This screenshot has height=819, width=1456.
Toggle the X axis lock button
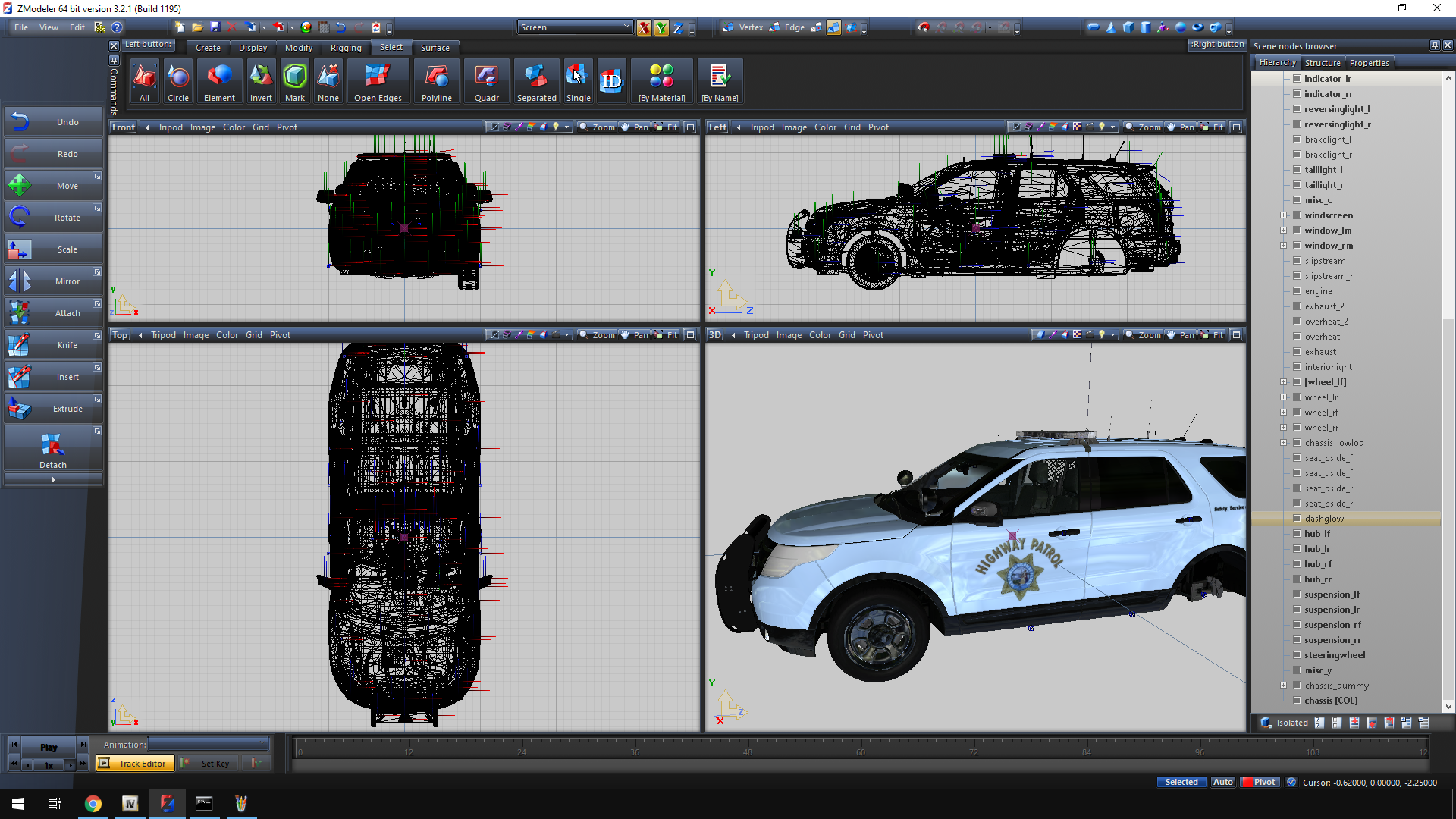(644, 27)
